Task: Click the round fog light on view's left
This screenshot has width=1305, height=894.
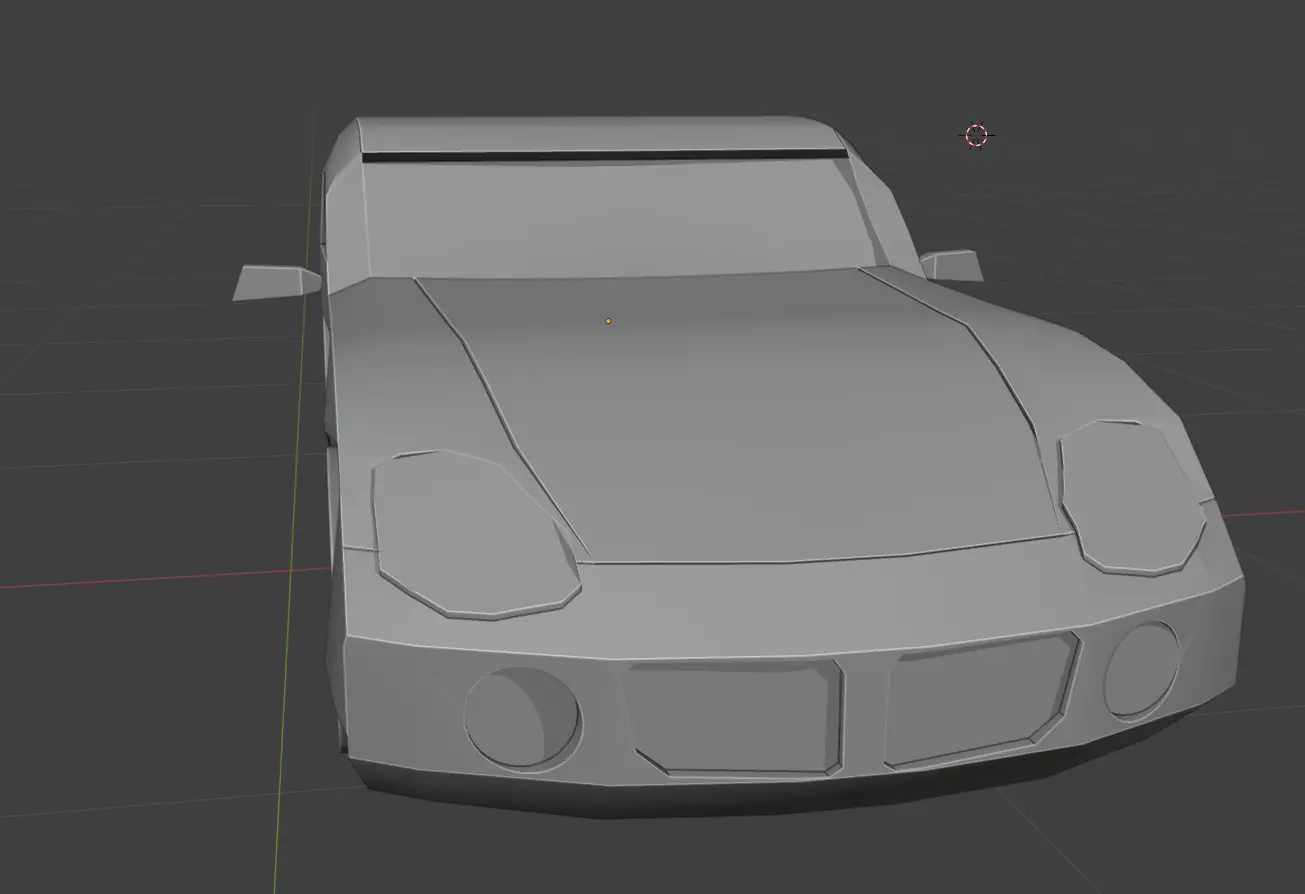Action: point(522,717)
